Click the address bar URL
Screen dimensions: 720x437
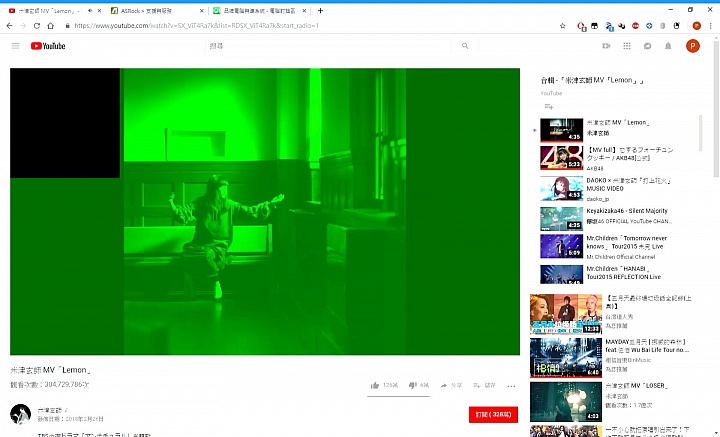[x=197, y=26]
